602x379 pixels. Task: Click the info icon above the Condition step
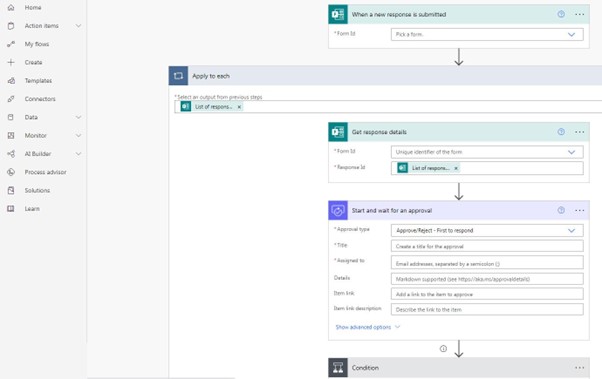443,349
